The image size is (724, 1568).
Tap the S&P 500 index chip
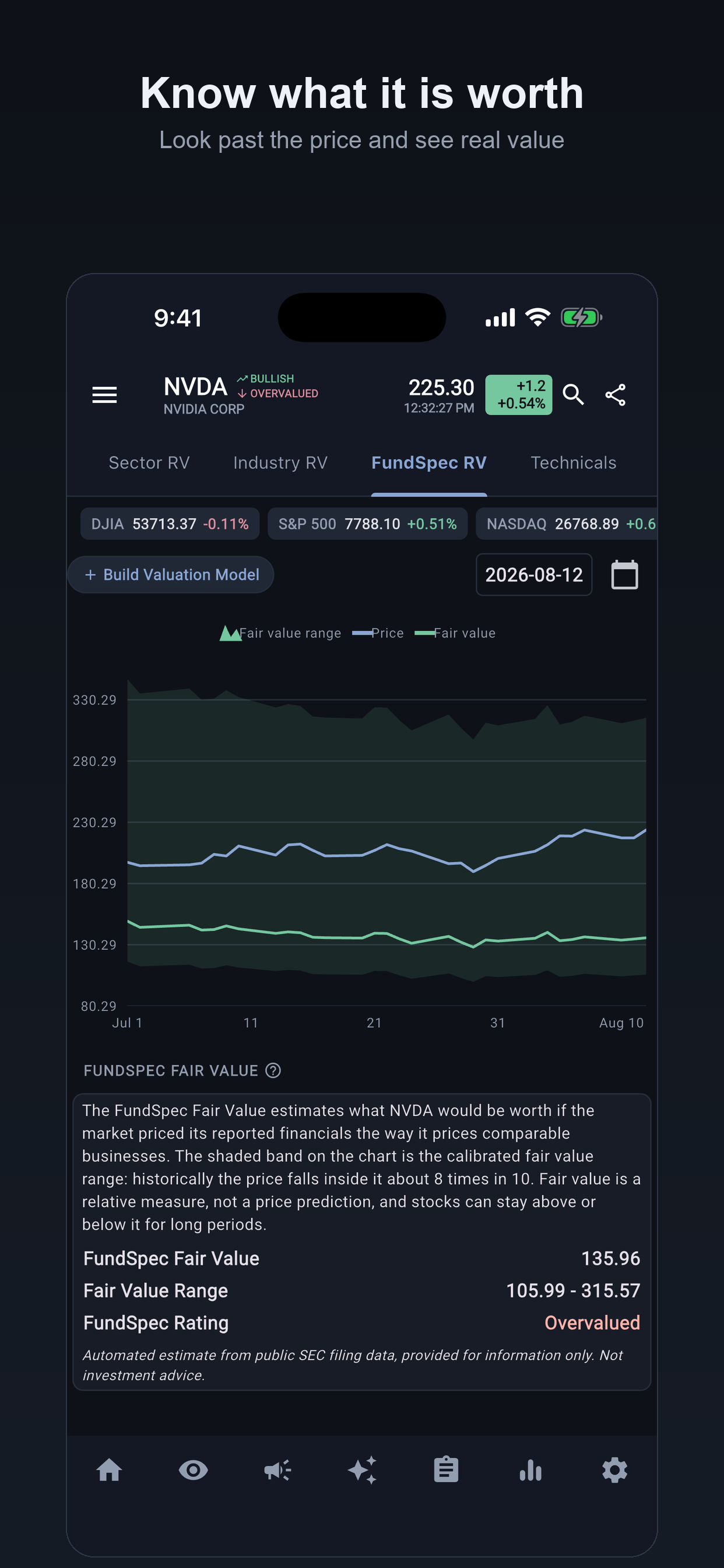pyautogui.click(x=367, y=523)
